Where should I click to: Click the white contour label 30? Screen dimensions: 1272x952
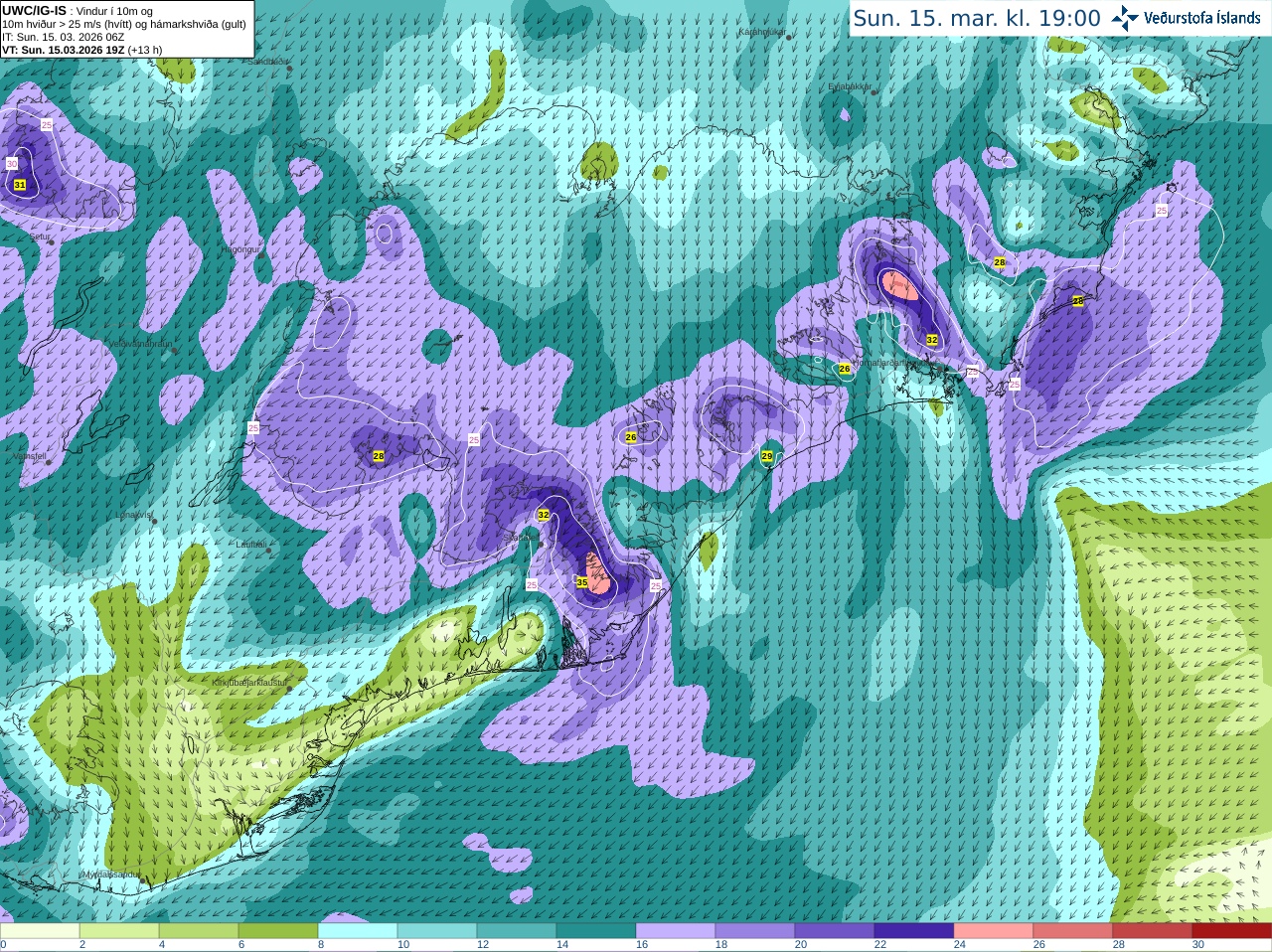point(12,163)
